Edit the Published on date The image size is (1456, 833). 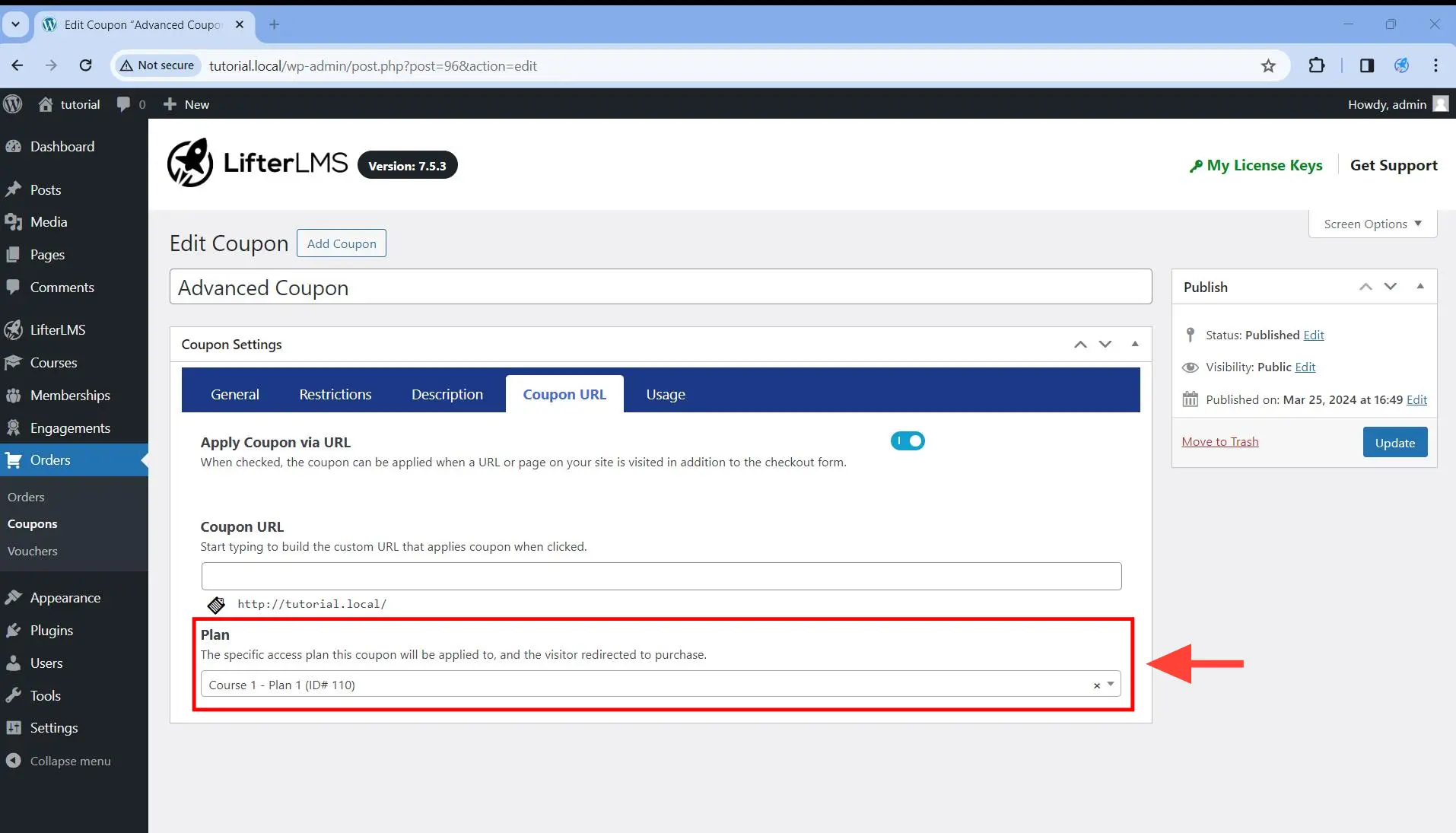pyautogui.click(x=1416, y=400)
